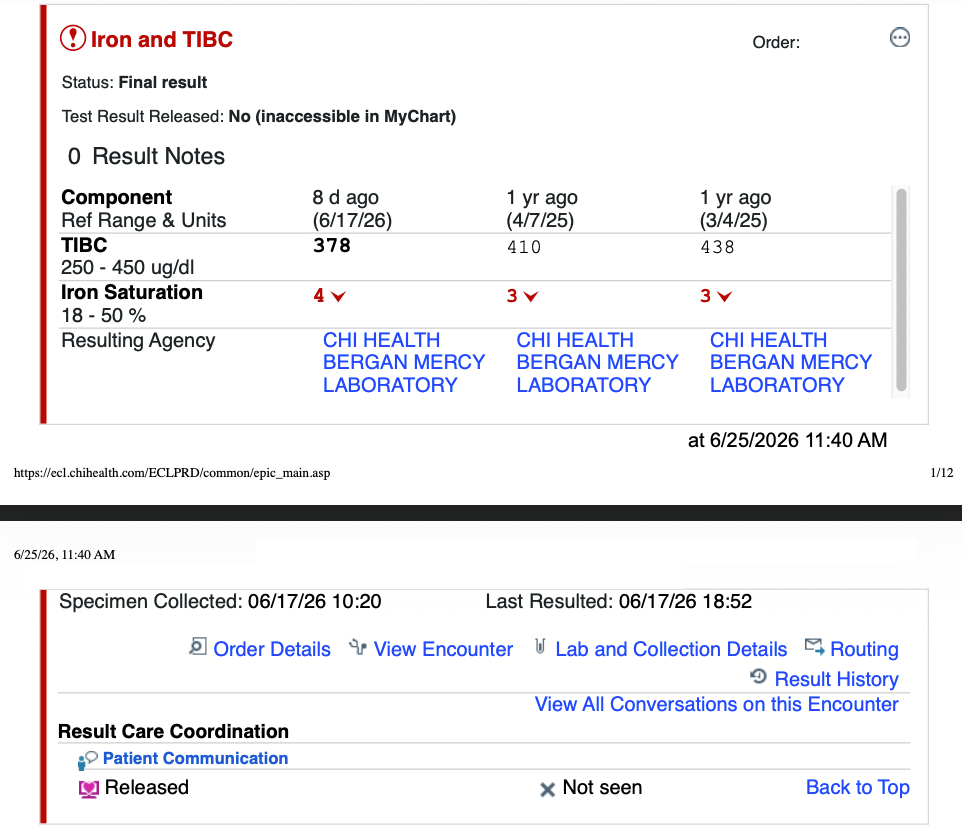Click the Not seen X icon

click(x=547, y=790)
